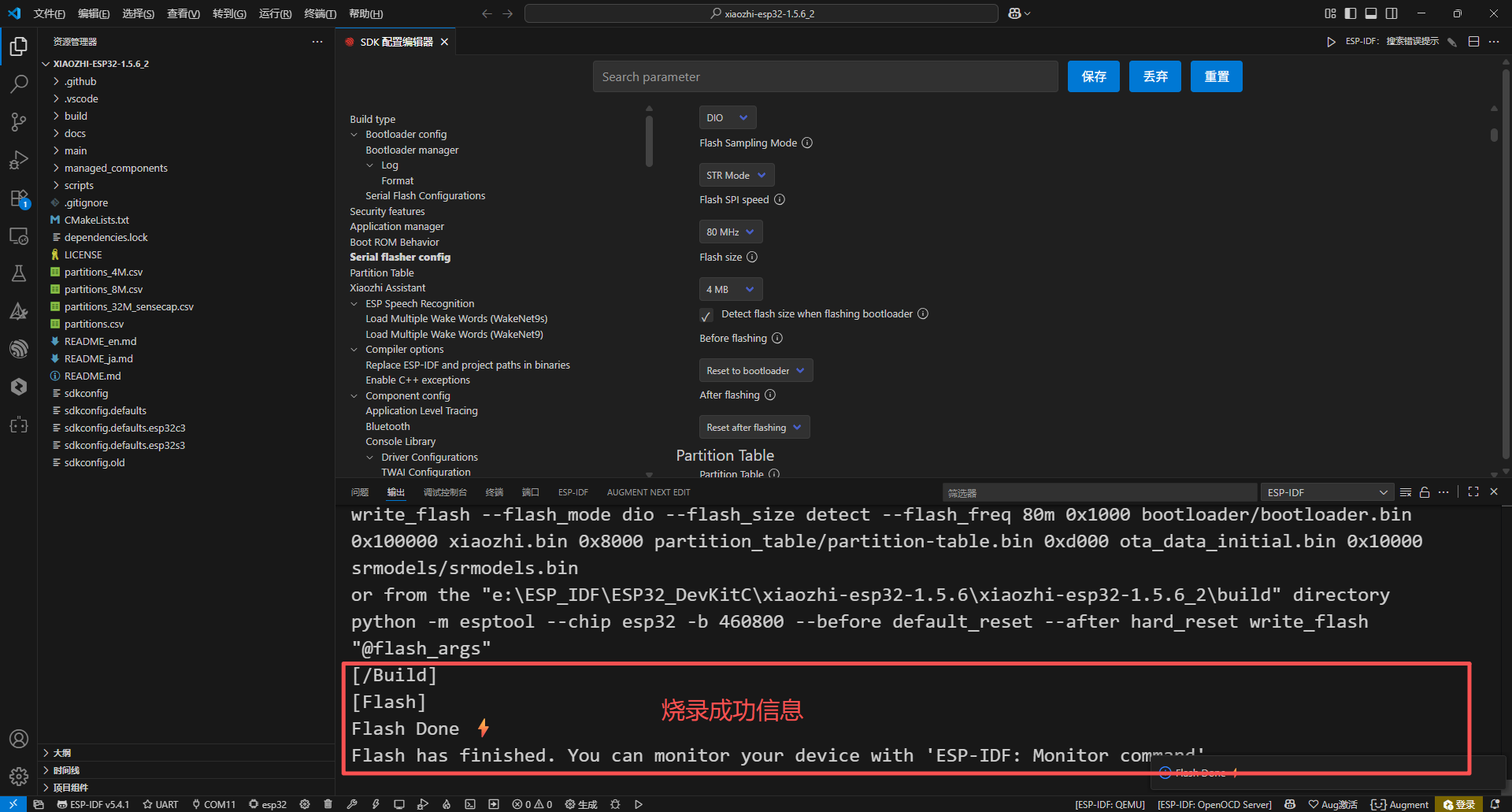Maximize the panel size icon
1512x812 pixels.
click(1473, 491)
